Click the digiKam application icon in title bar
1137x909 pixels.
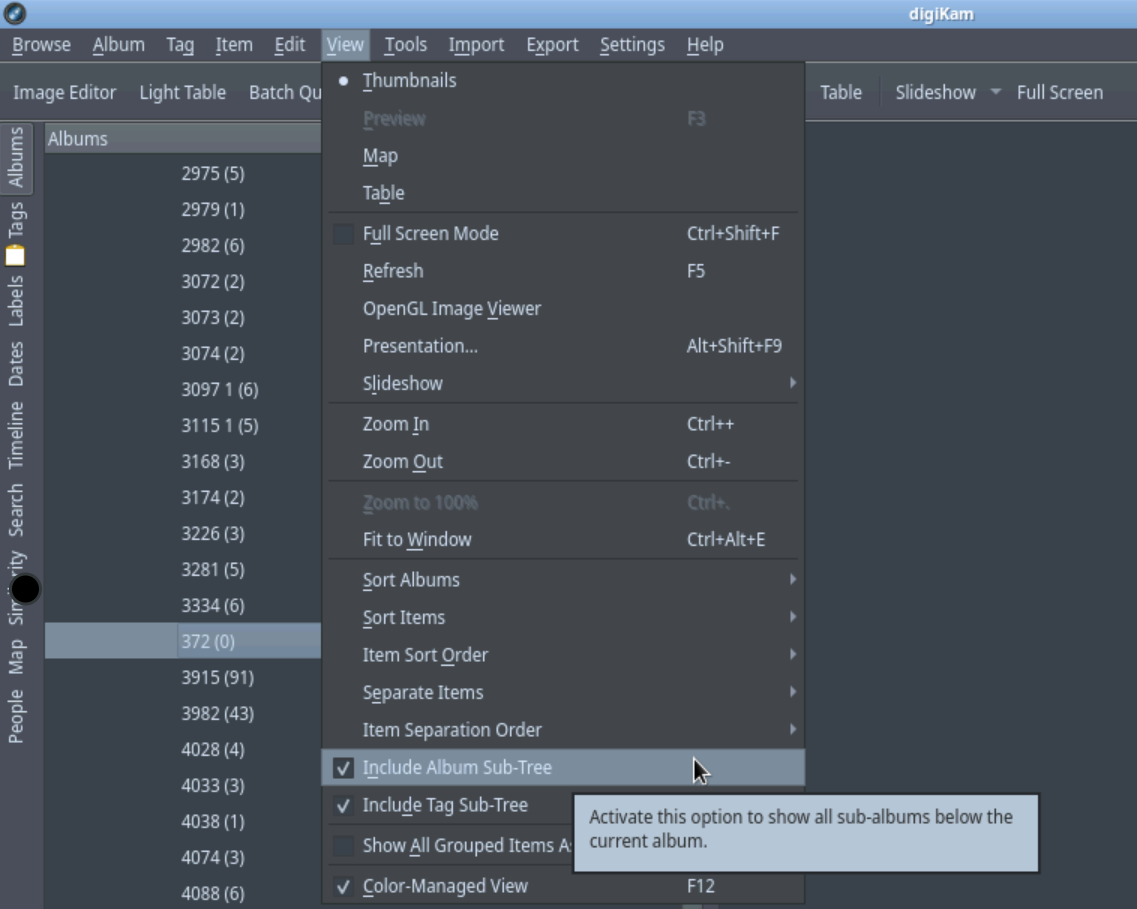(15, 13)
